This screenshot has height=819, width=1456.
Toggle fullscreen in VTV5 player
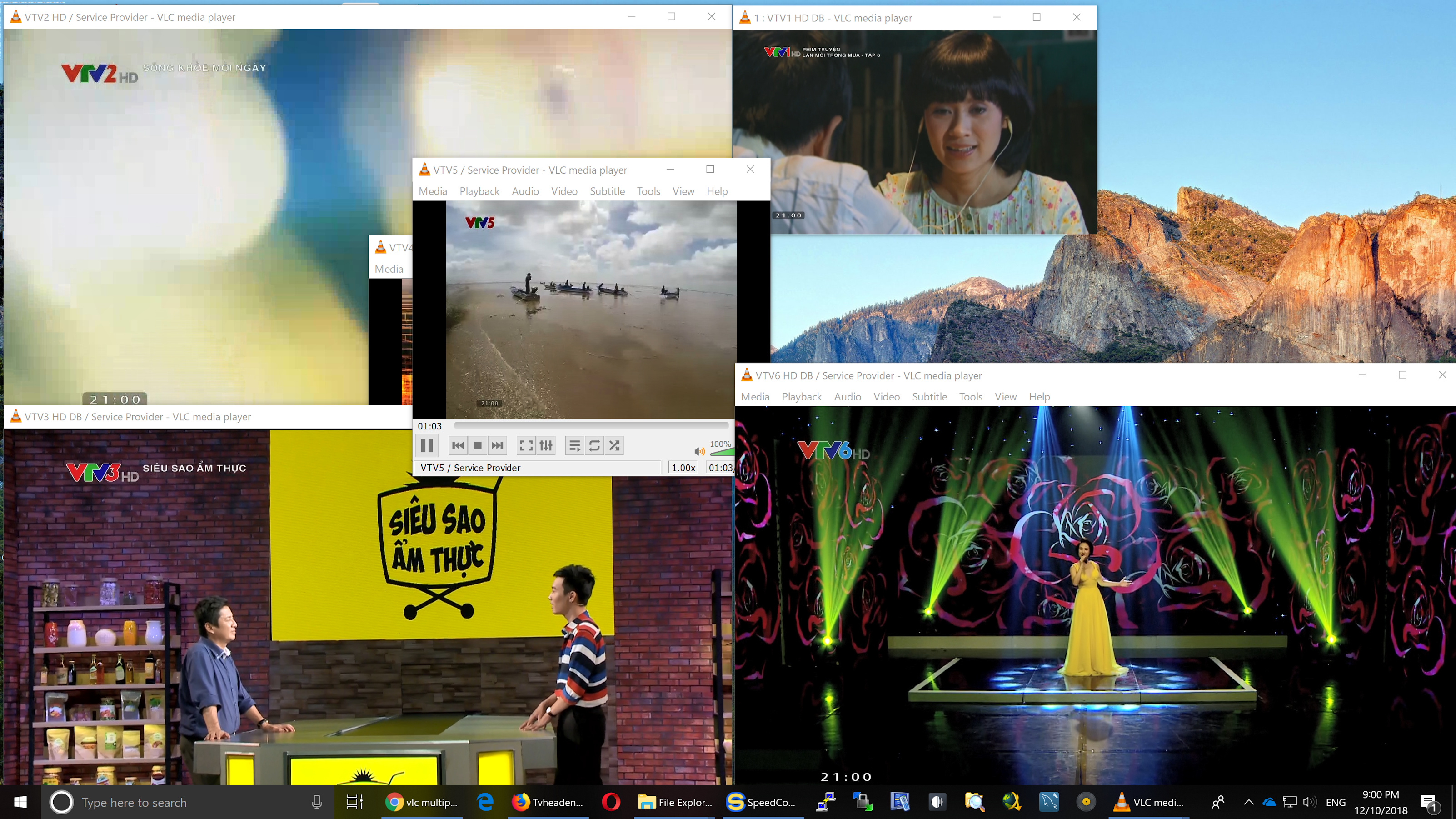526,446
